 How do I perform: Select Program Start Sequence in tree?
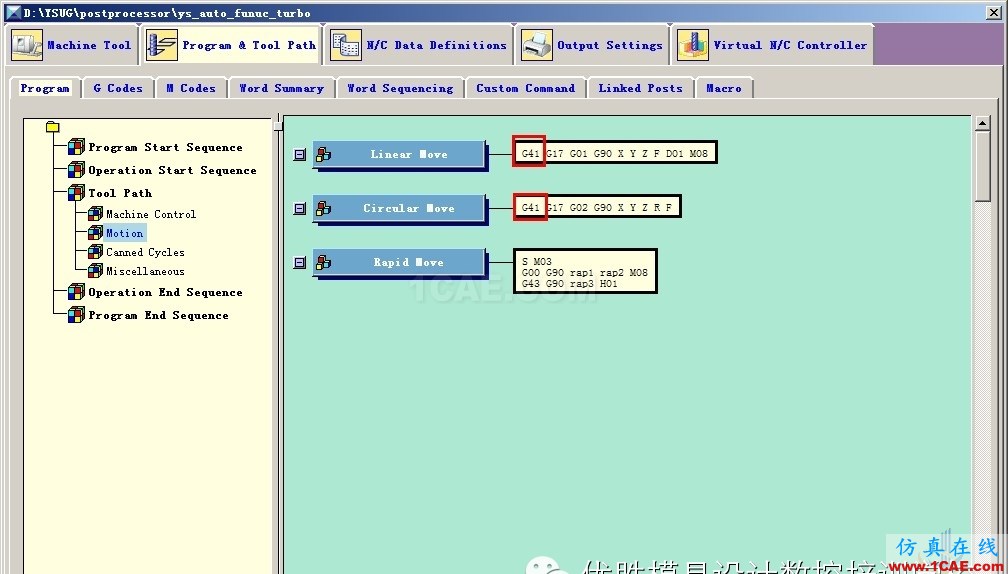pos(165,147)
